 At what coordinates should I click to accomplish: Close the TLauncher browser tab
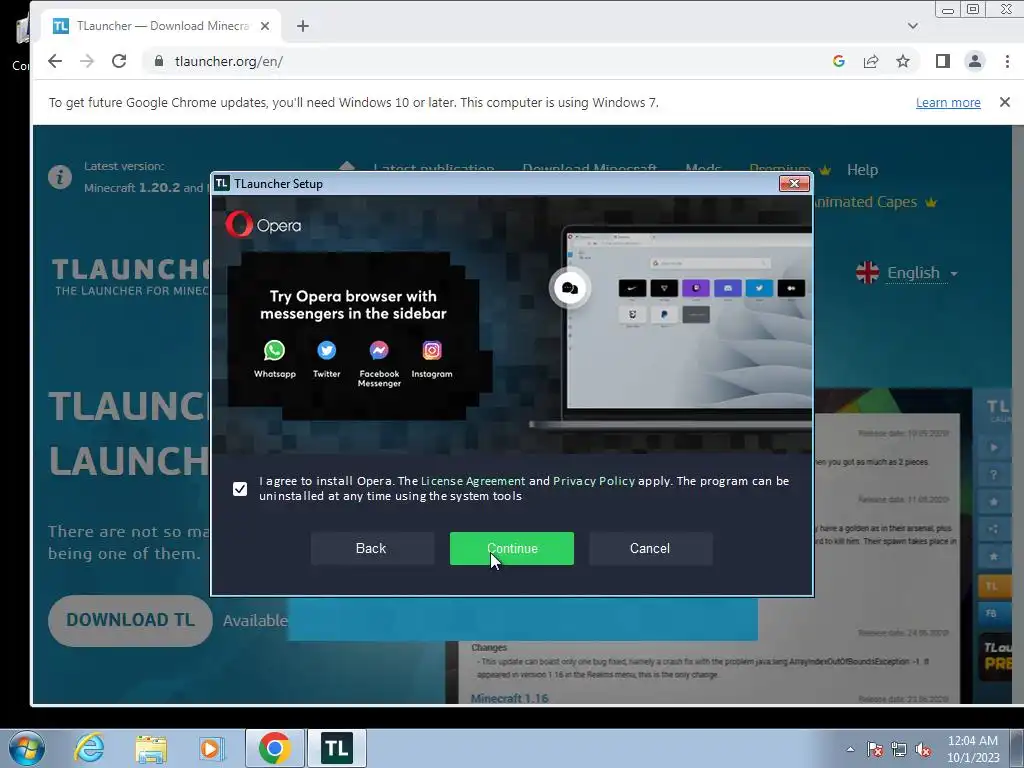pos(264,26)
